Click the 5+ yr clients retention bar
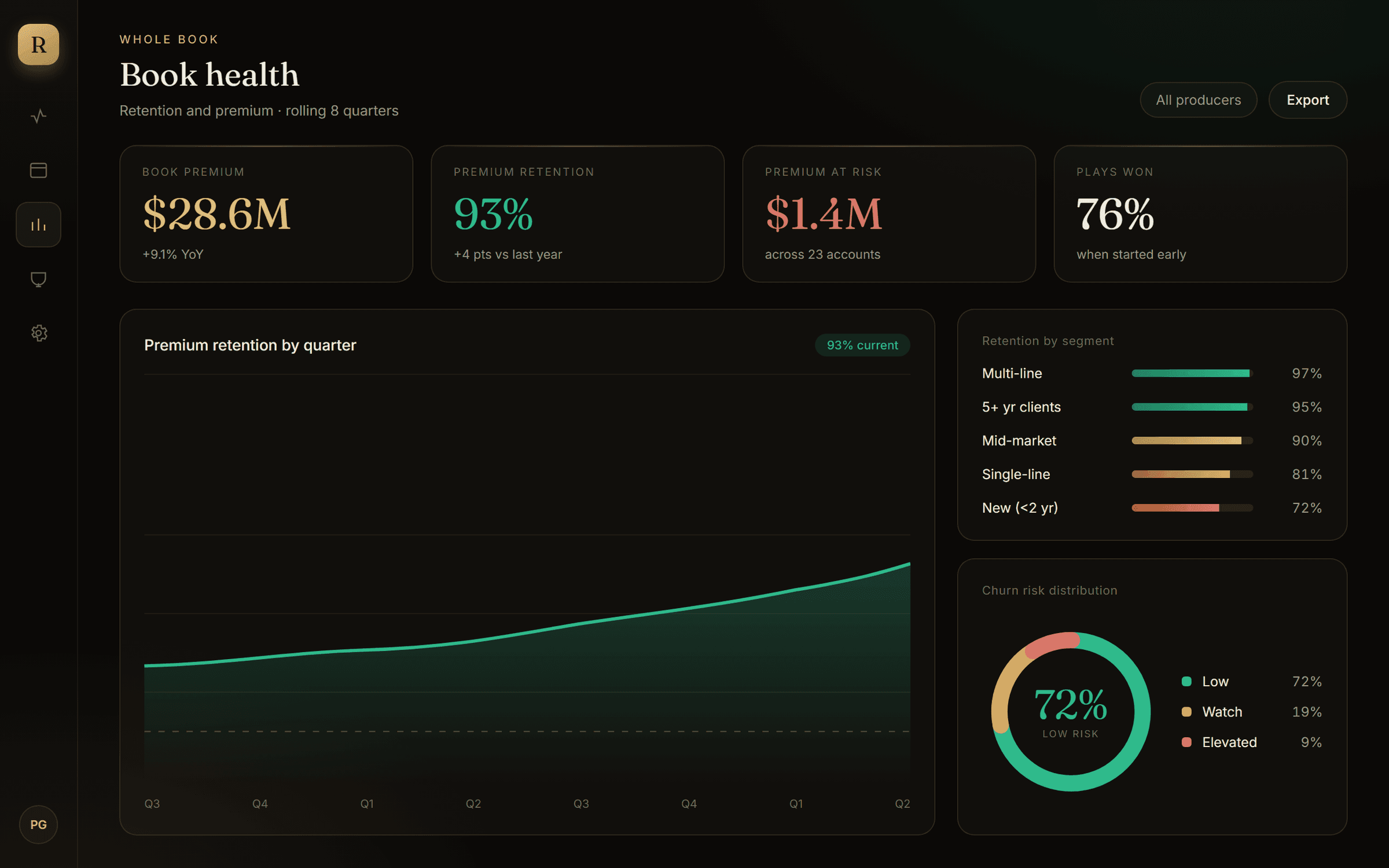1389x868 pixels. coord(1192,407)
